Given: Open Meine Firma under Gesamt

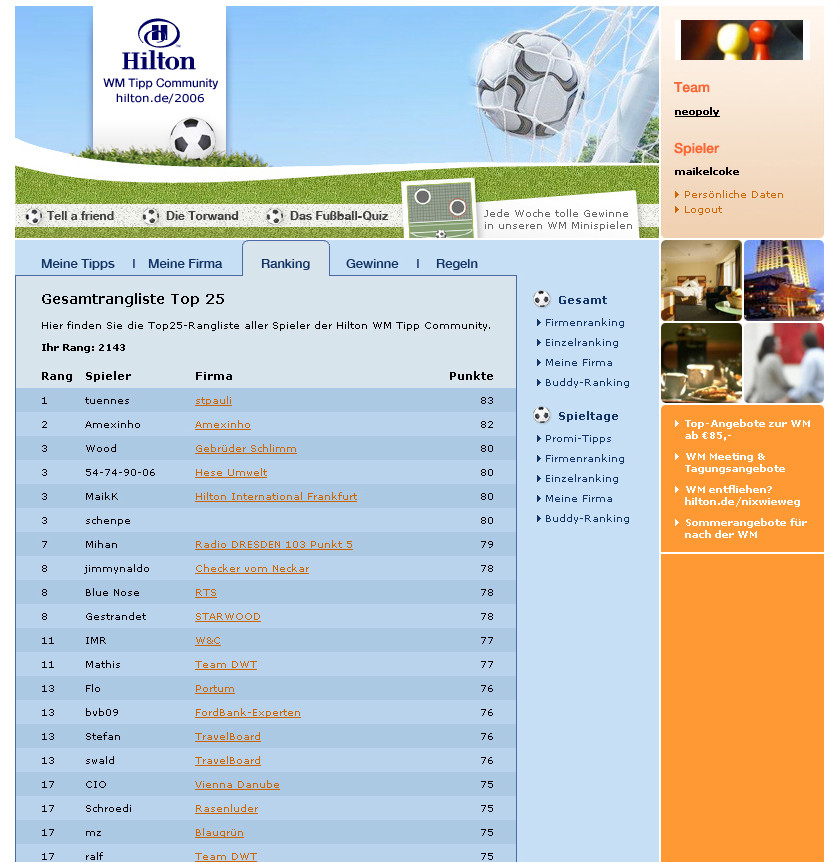Looking at the screenshot, I should pos(579,362).
